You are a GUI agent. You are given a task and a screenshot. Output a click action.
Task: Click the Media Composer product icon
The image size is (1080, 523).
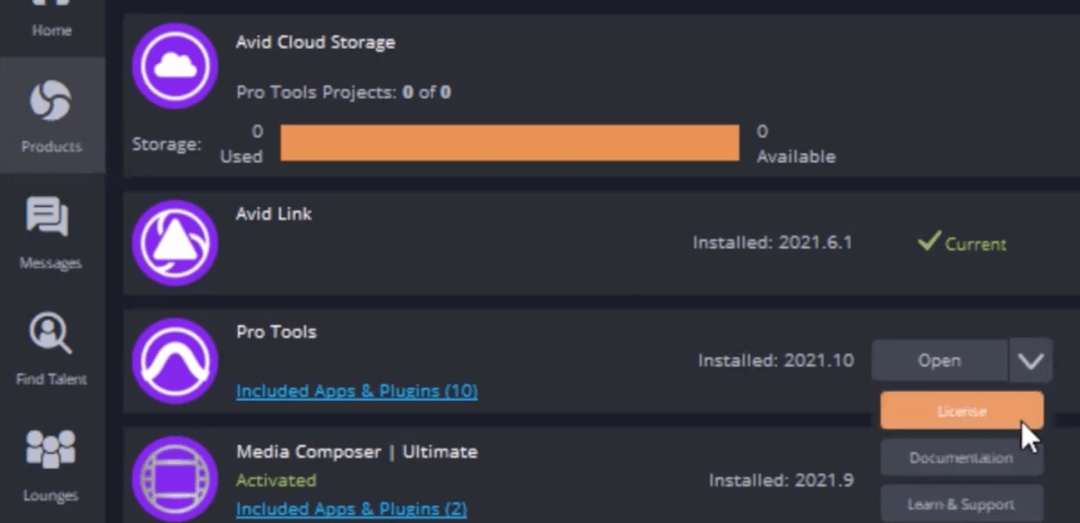(x=175, y=478)
